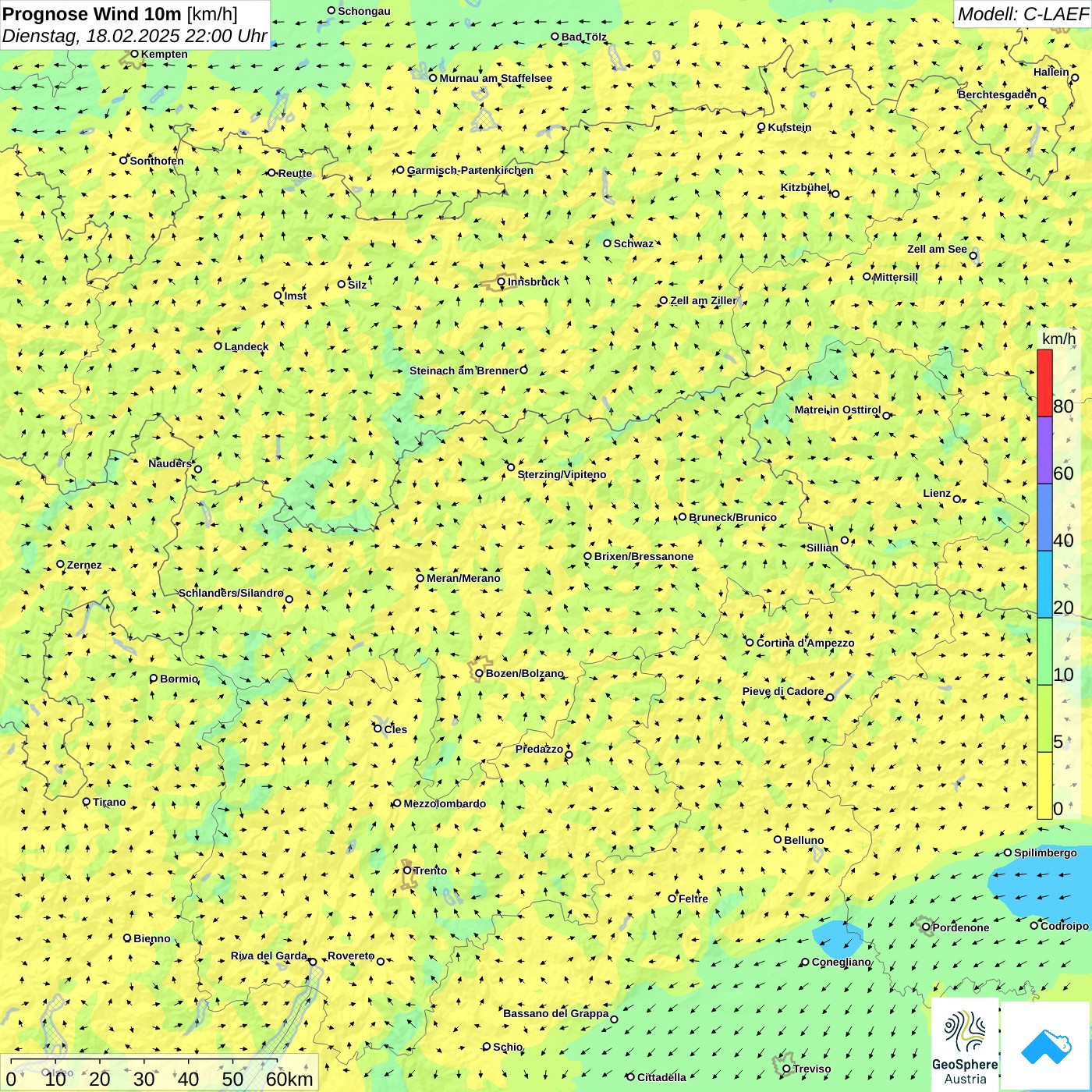Select the Bozen/Bolzano city label

point(524,673)
